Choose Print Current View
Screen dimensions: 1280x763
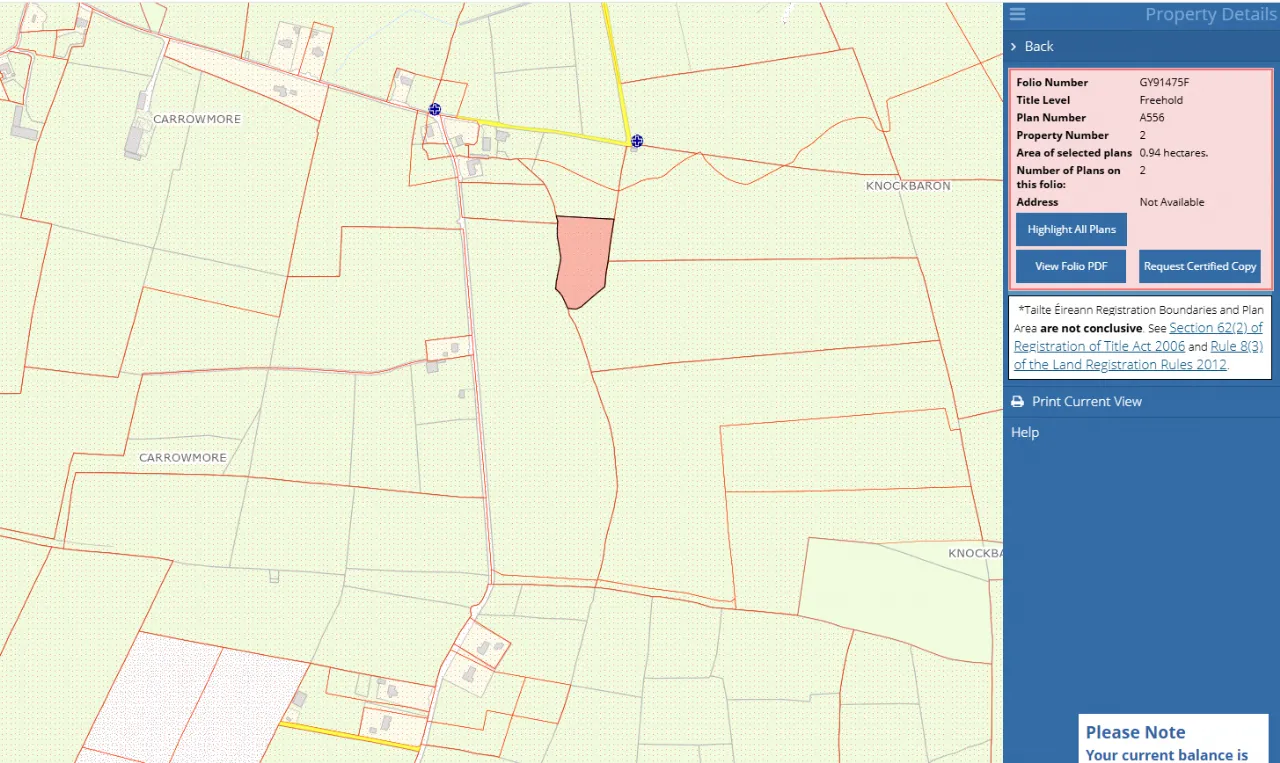[1086, 402]
